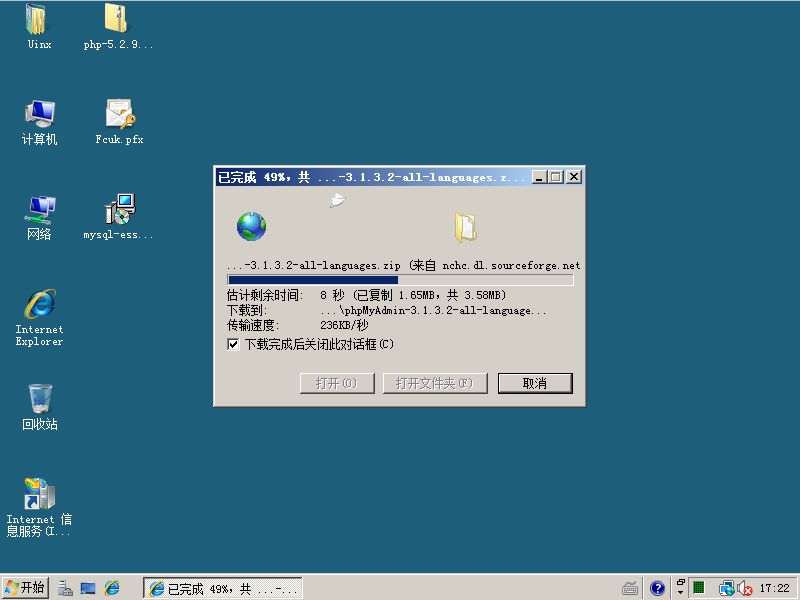800x600 pixels.
Task: Click the 开始 Start button
Action: point(25,588)
